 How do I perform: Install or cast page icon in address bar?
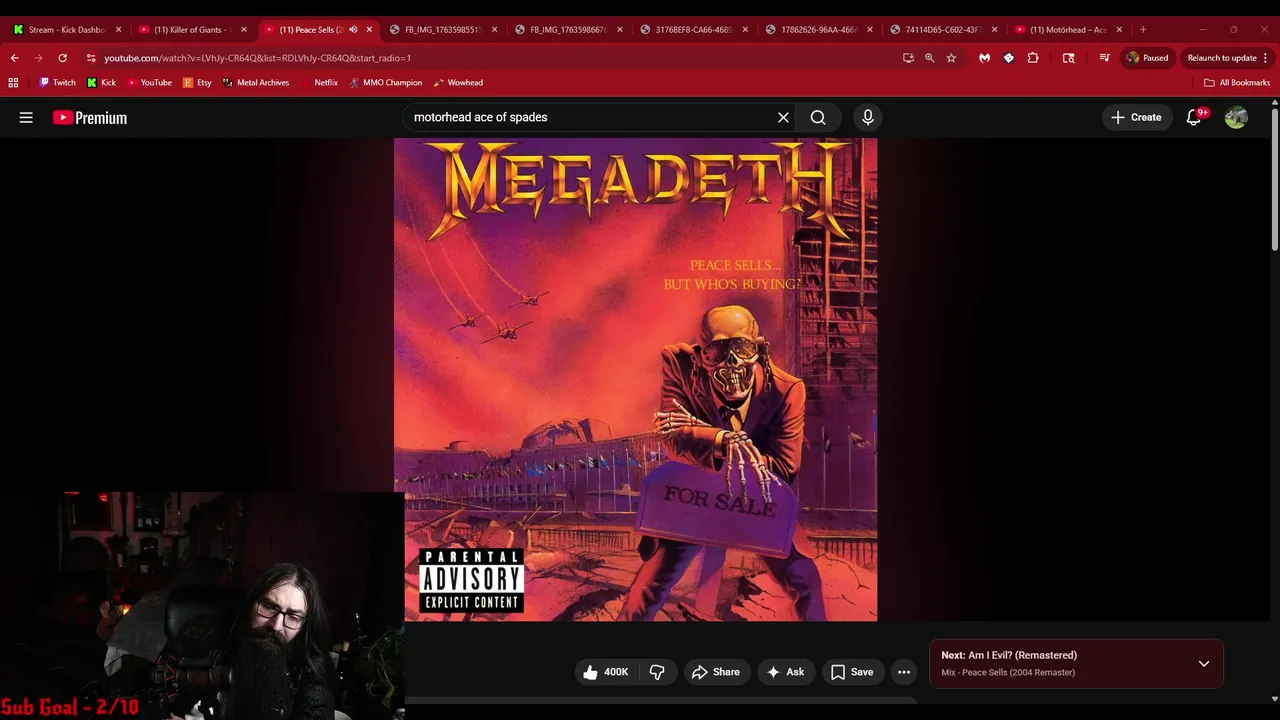coord(908,58)
